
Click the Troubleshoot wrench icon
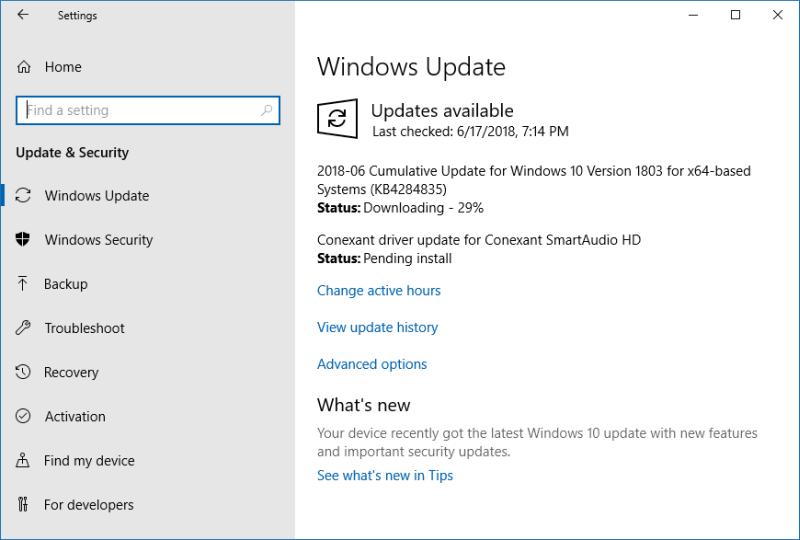tap(23, 328)
